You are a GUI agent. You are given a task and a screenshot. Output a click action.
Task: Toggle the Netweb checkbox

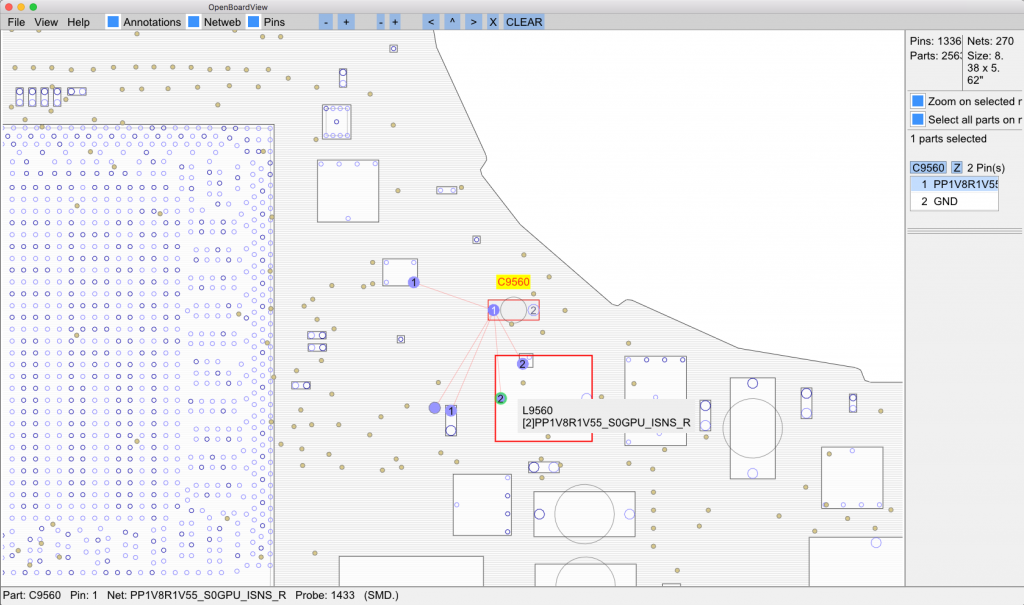click(x=194, y=22)
